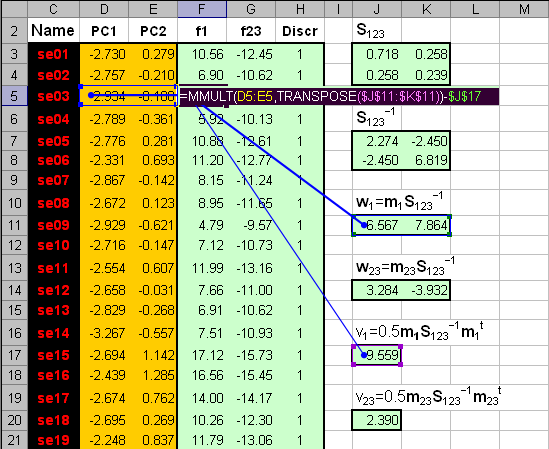Image resolution: width=549 pixels, height=449 pixels.
Task: Select the se15 name cell
Action: pos(54,355)
